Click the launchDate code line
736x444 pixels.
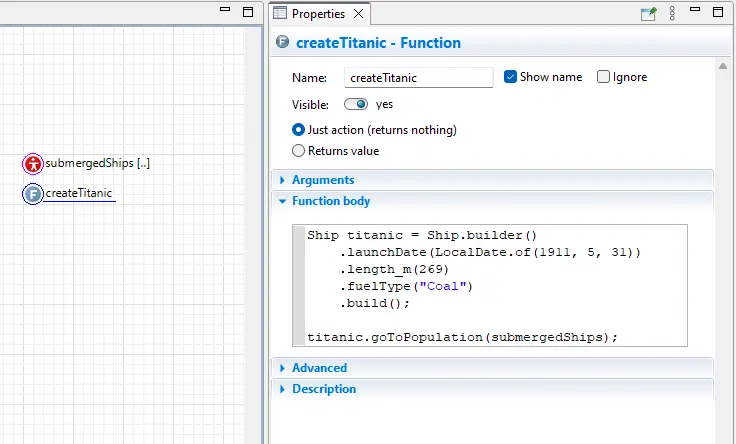coord(490,253)
